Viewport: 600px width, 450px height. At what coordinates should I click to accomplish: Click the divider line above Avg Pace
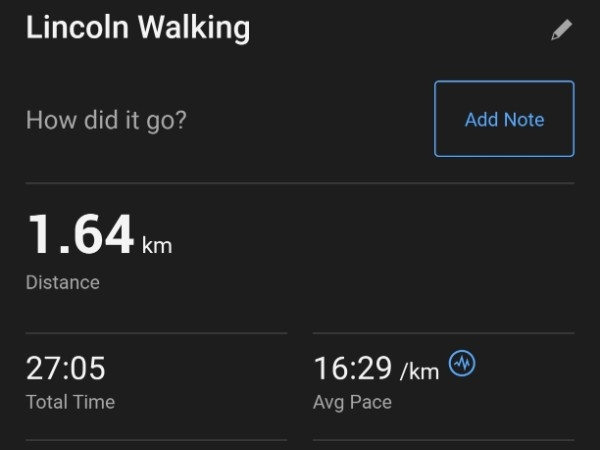click(443, 333)
